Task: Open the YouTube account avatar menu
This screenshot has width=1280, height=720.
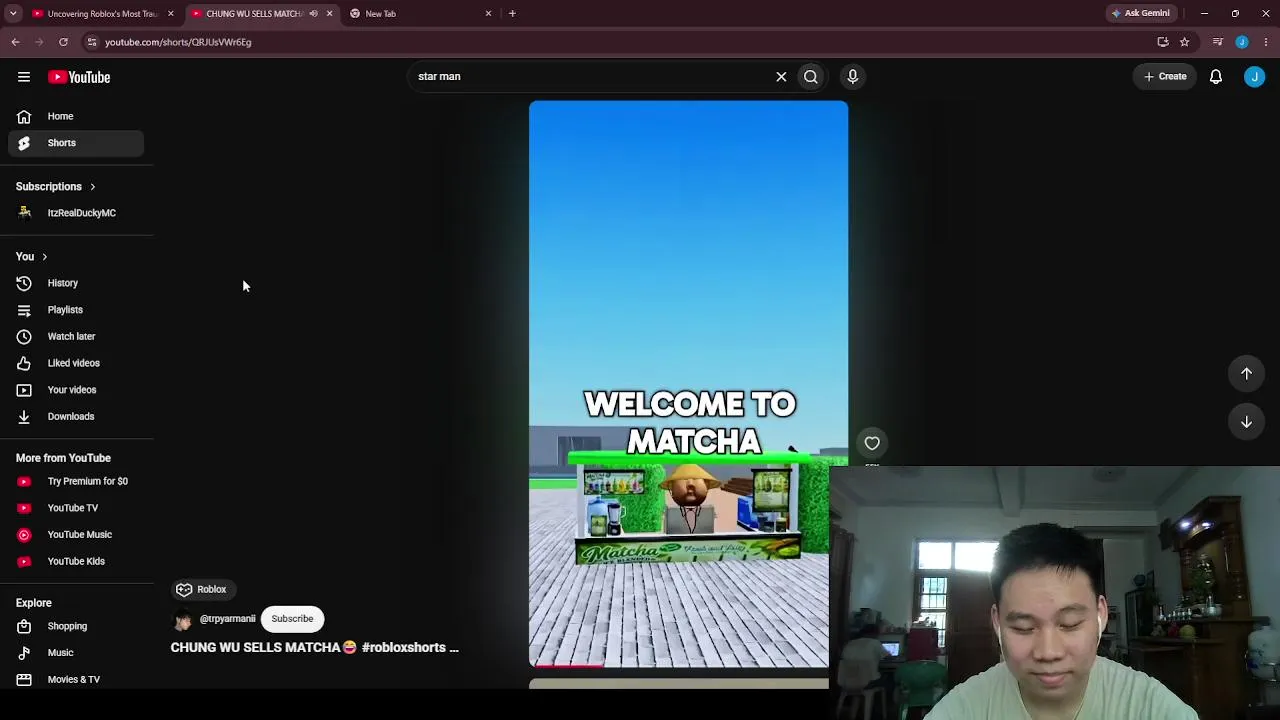Action: (x=1254, y=76)
